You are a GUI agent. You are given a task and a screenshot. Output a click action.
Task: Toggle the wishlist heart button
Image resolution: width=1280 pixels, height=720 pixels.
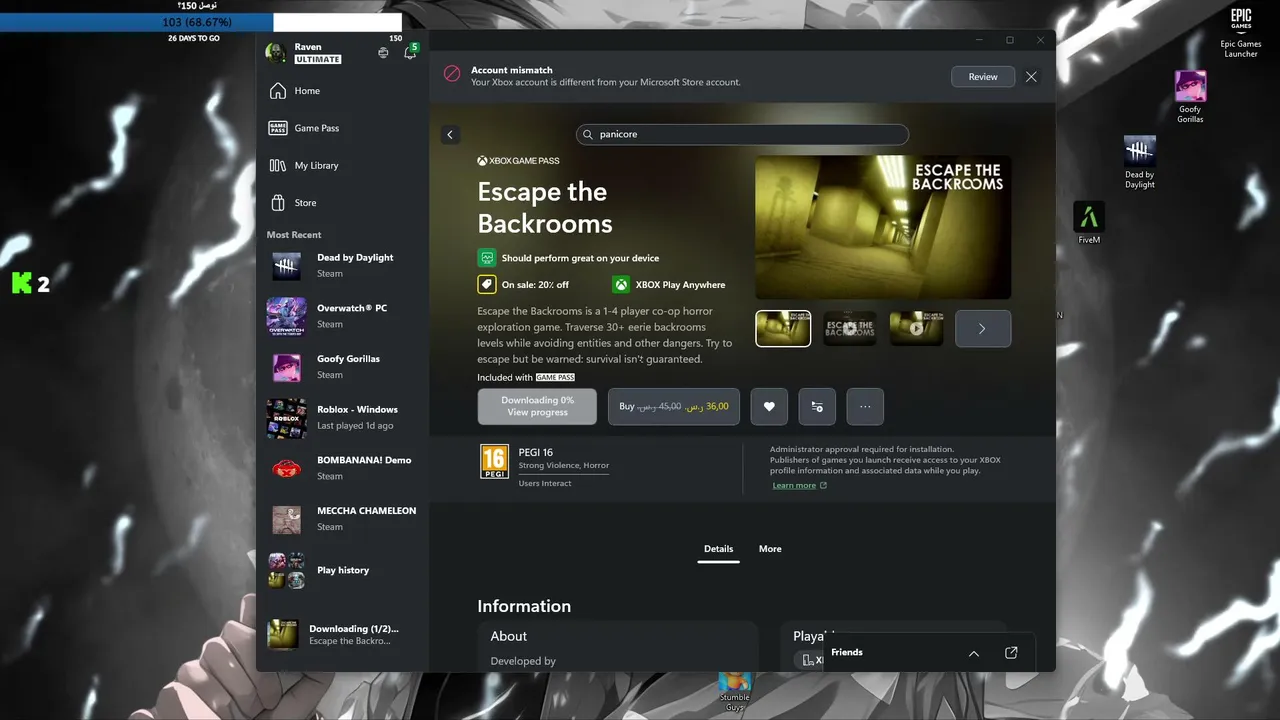(769, 406)
